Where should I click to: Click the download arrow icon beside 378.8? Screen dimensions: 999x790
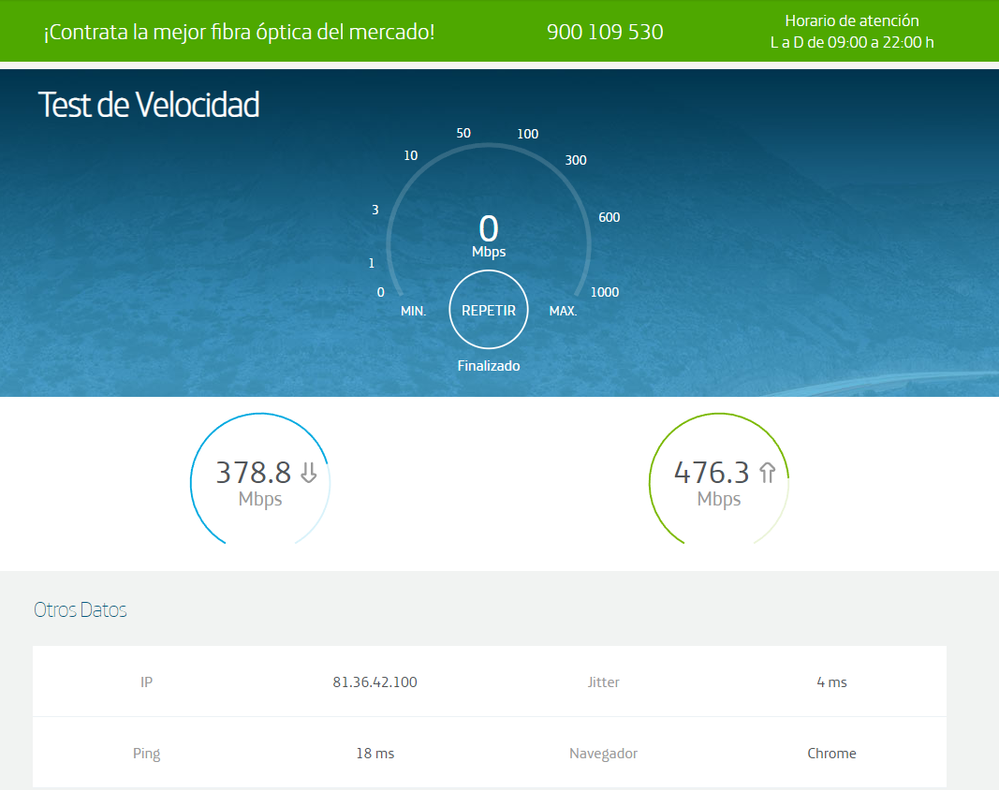point(309,472)
